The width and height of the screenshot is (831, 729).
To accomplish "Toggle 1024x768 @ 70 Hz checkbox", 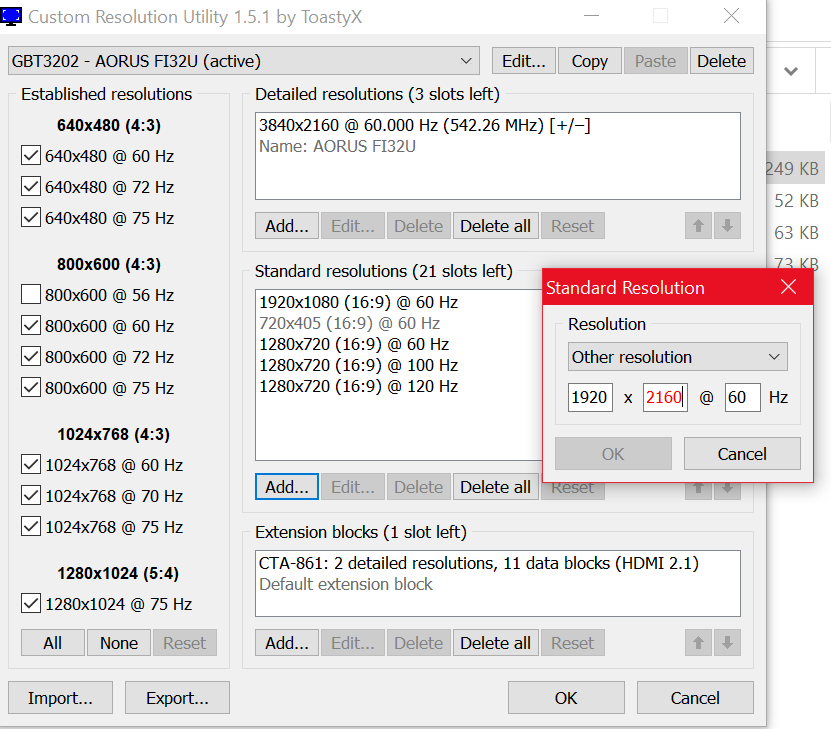I will coord(31,496).
